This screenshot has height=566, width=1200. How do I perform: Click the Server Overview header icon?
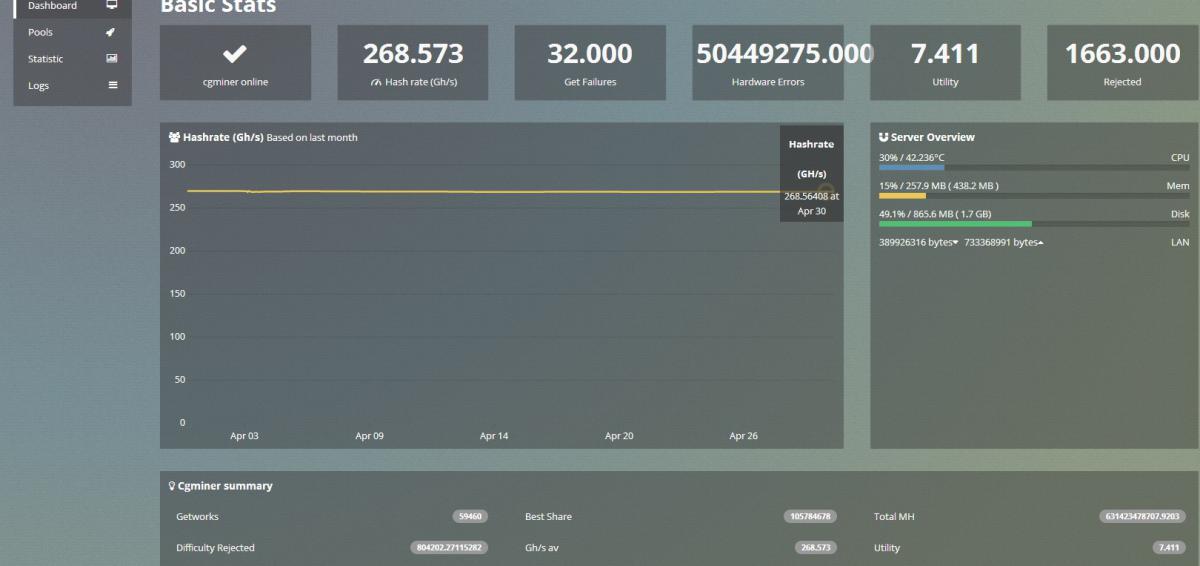(x=883, y=137)
